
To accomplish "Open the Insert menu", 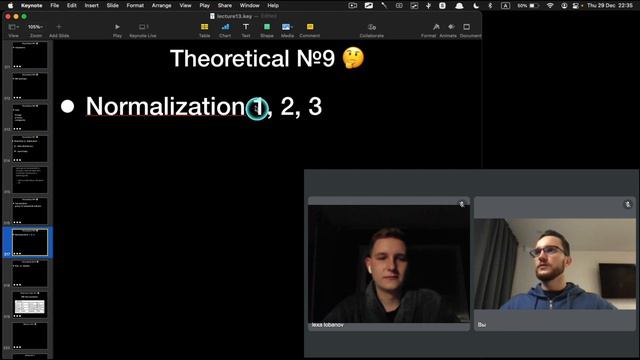I will [91, 5].
